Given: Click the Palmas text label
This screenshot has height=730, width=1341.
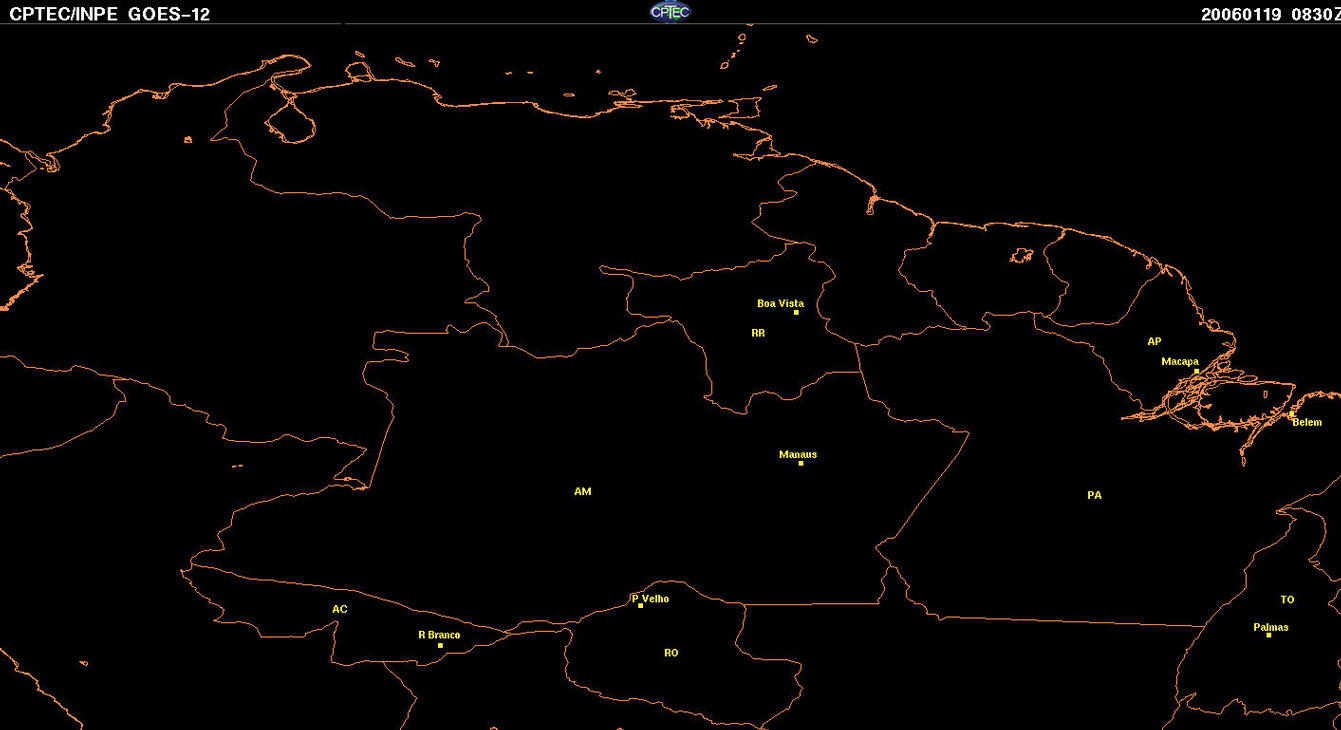Looking at the screenshot, I should point(1271,627).
